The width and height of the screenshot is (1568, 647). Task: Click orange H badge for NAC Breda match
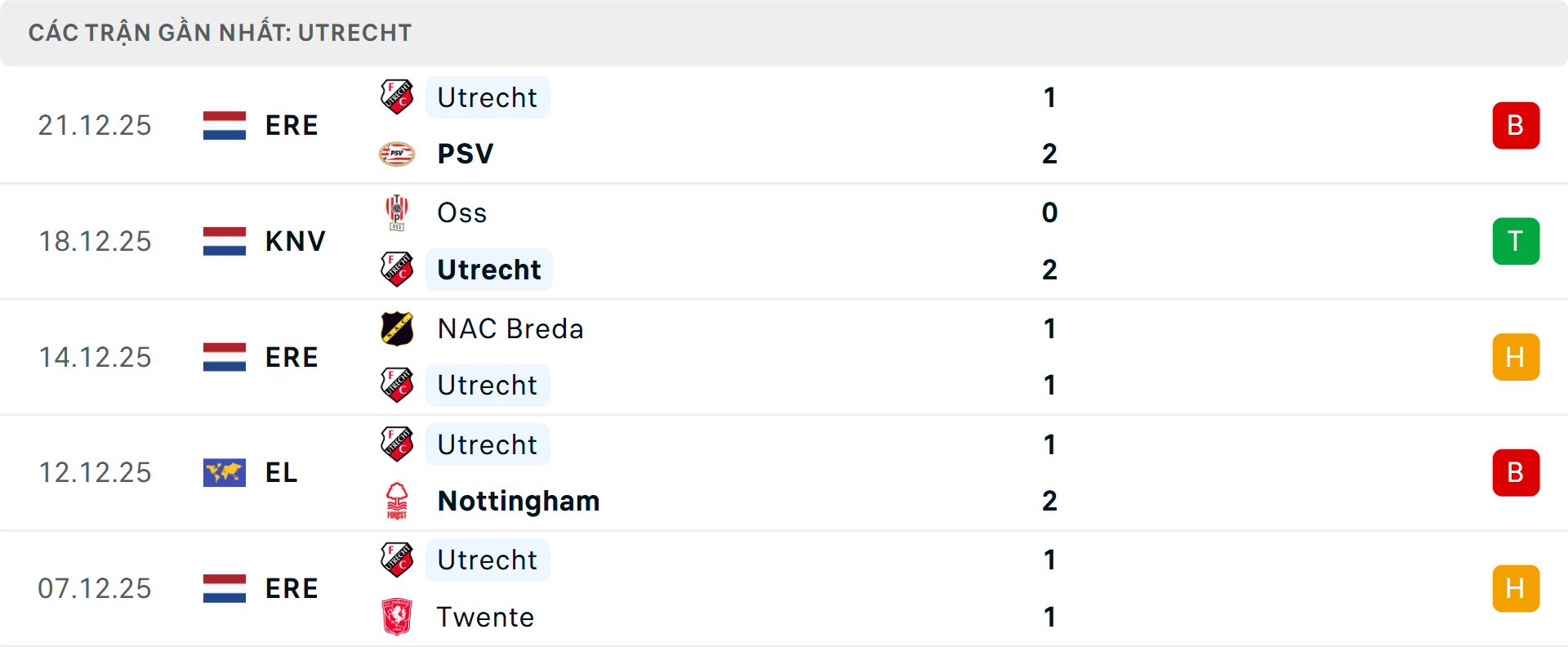[1516, 357]
